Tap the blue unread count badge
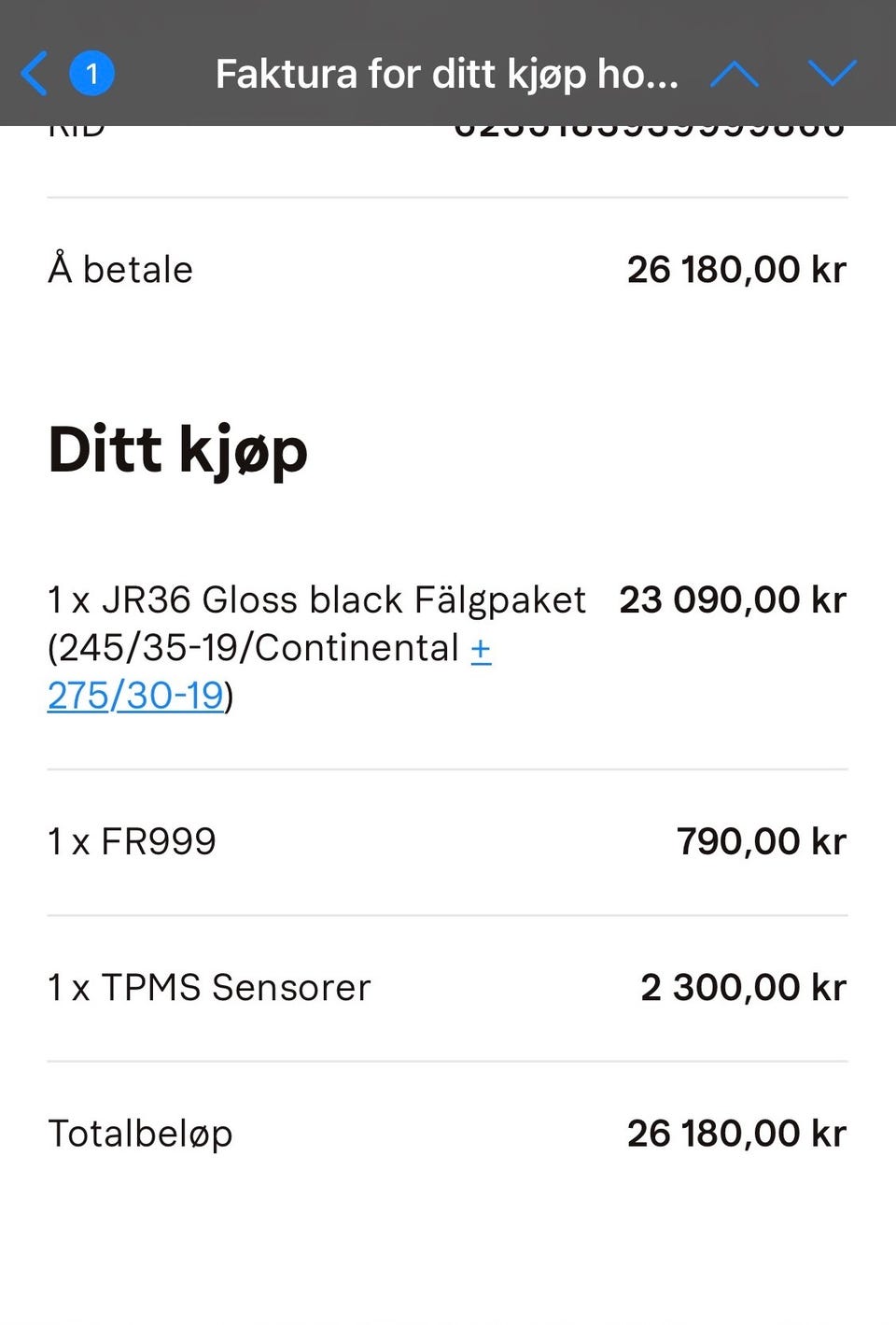The height and width of the screenshot is (1325, 896). [x=91, y=73]
